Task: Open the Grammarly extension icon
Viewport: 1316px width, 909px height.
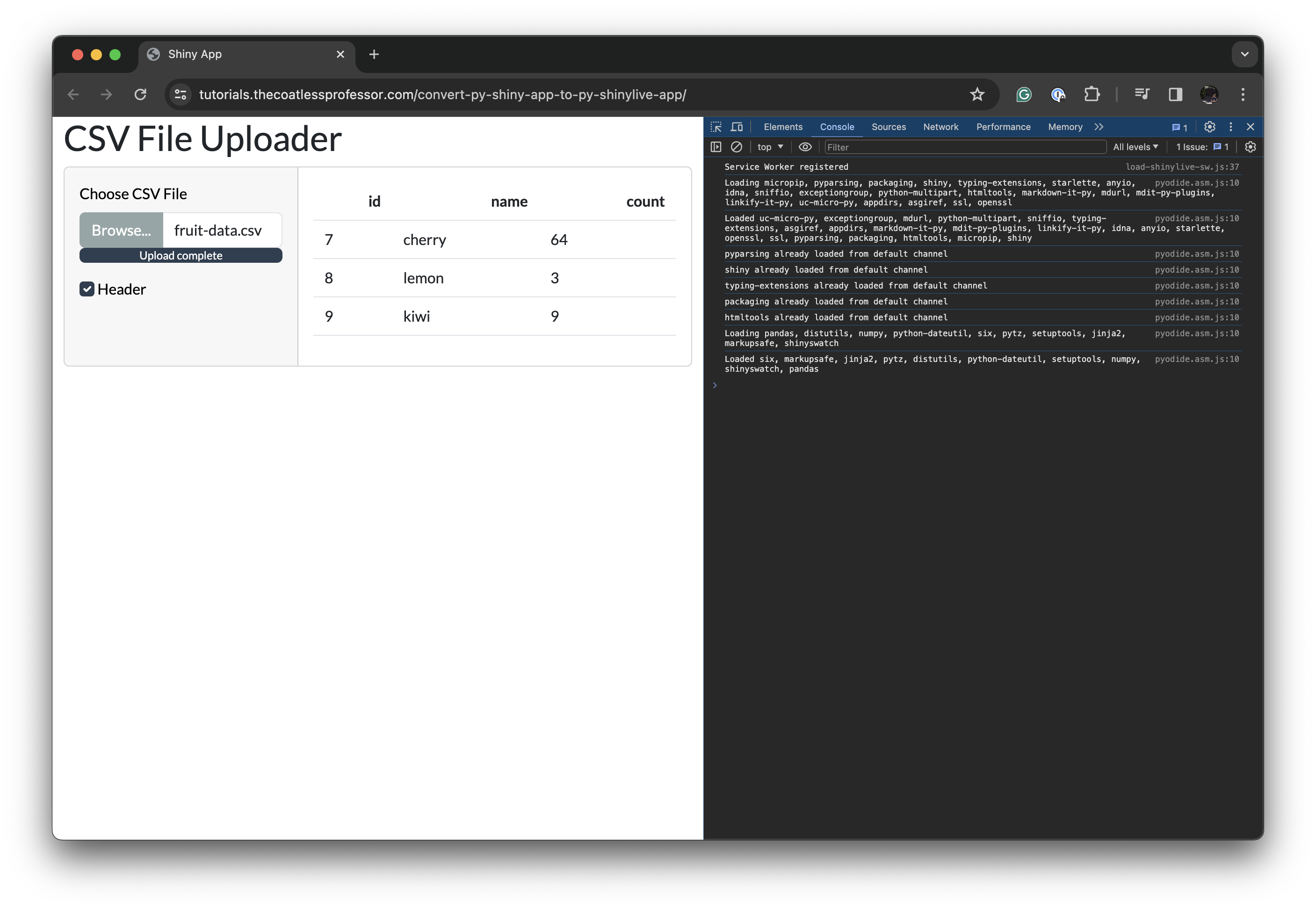Action: (1024, 94)
